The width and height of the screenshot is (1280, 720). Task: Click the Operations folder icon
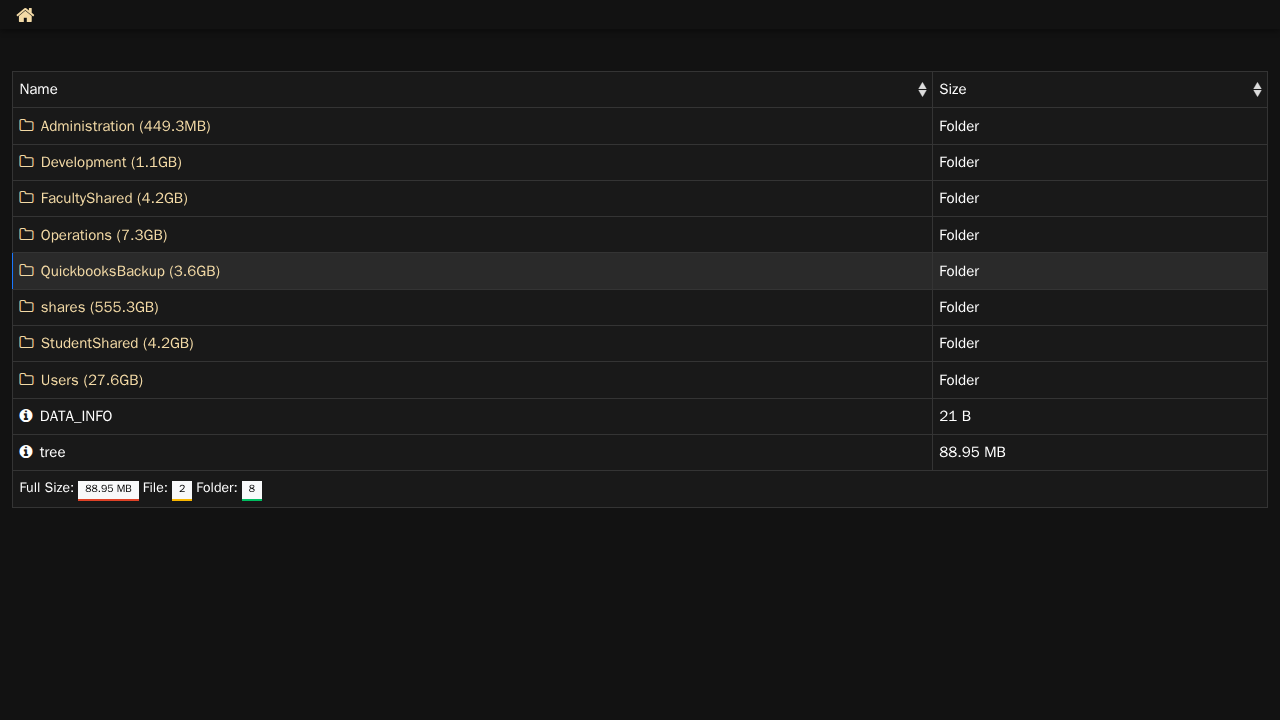27,235
